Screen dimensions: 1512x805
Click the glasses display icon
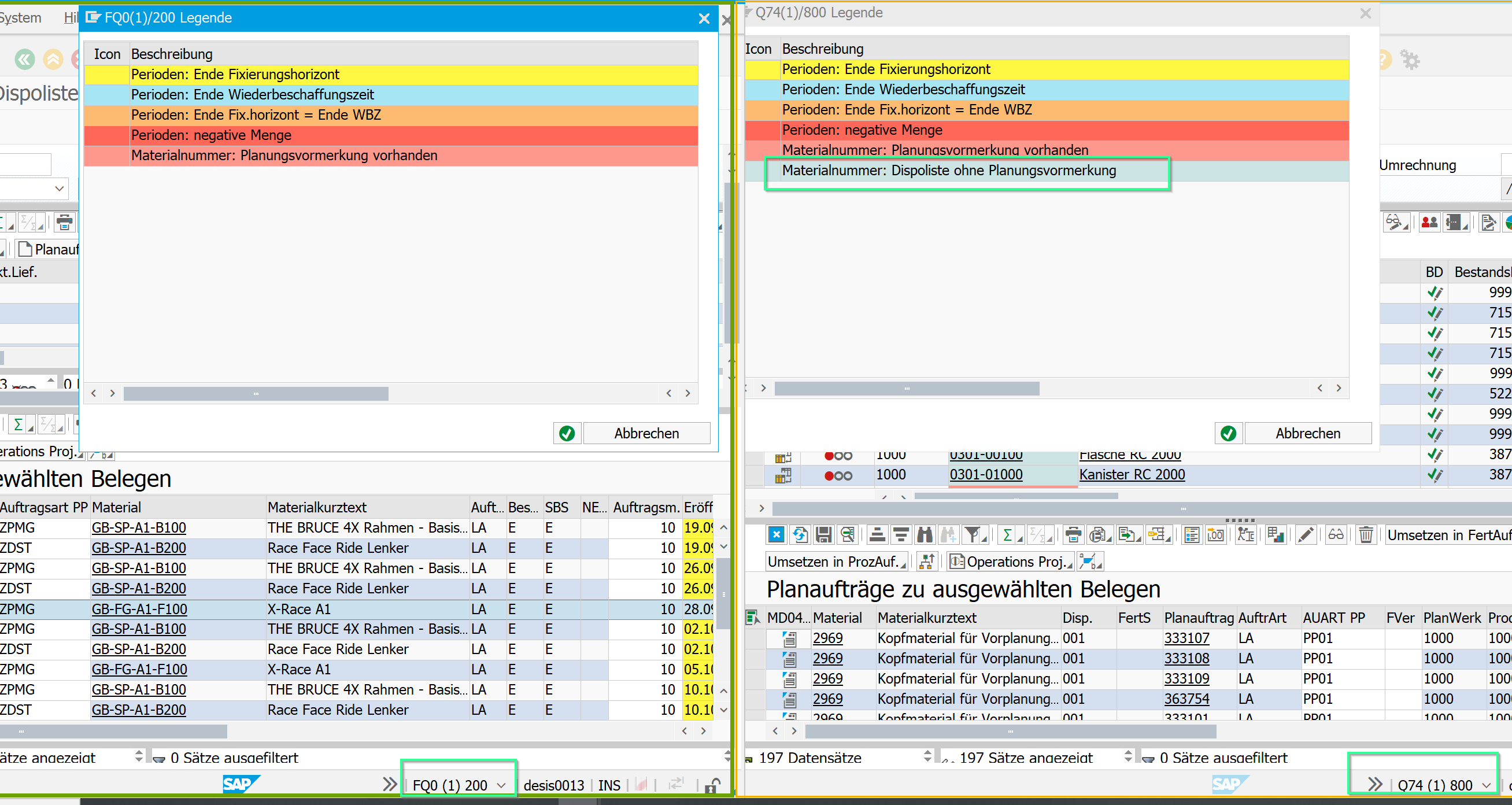(x=1336, y=535)
